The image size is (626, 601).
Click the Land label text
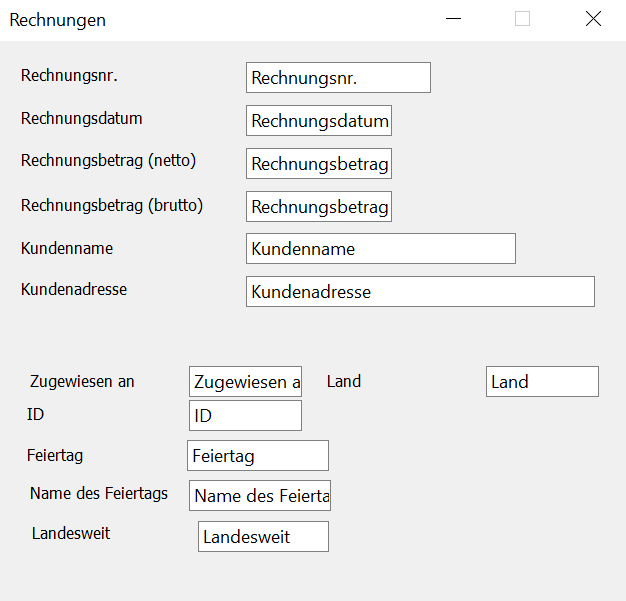point(344,381)
